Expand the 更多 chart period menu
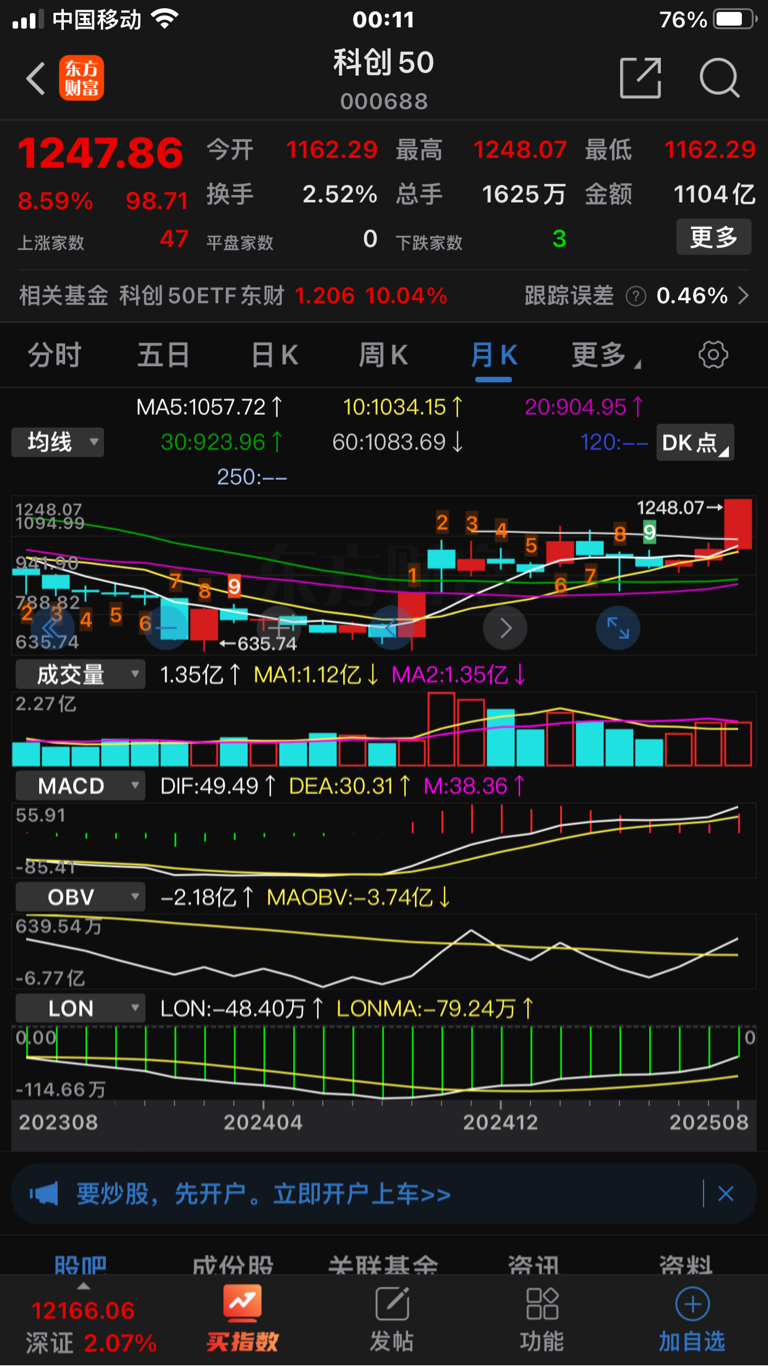Screen dimensions: 768x1366 (x=606, y=355)
